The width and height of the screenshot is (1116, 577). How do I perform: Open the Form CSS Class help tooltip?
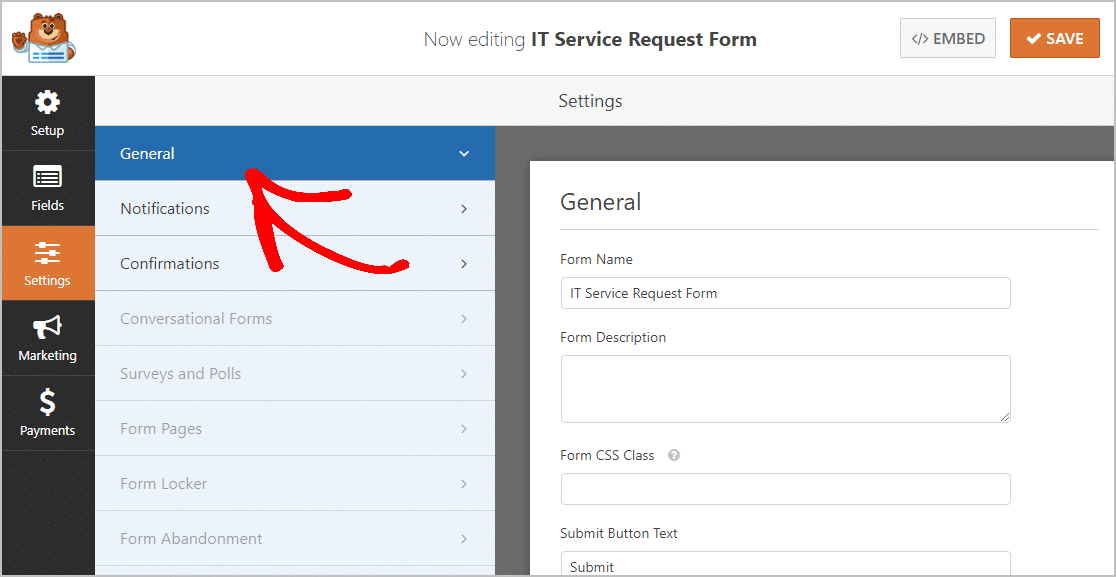pyautogui.click(x=673, y=455)
